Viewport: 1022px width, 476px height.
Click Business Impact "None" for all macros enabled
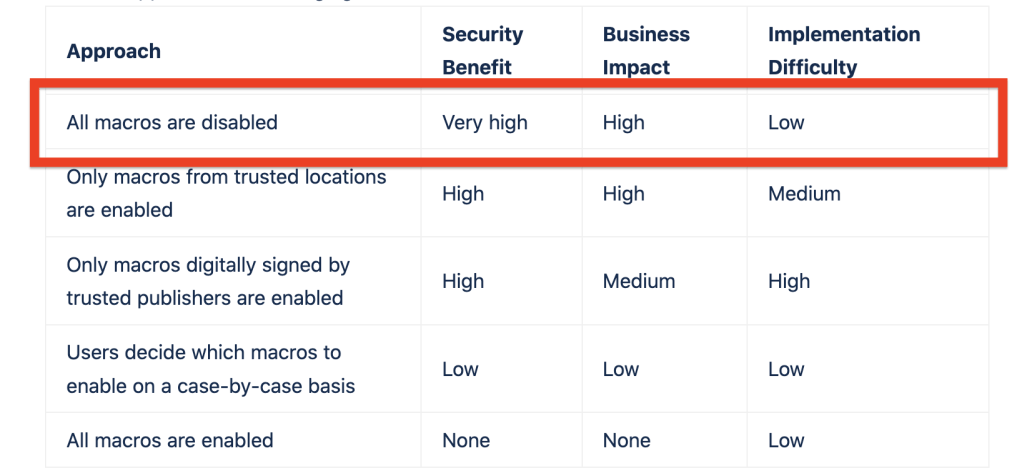627,440
